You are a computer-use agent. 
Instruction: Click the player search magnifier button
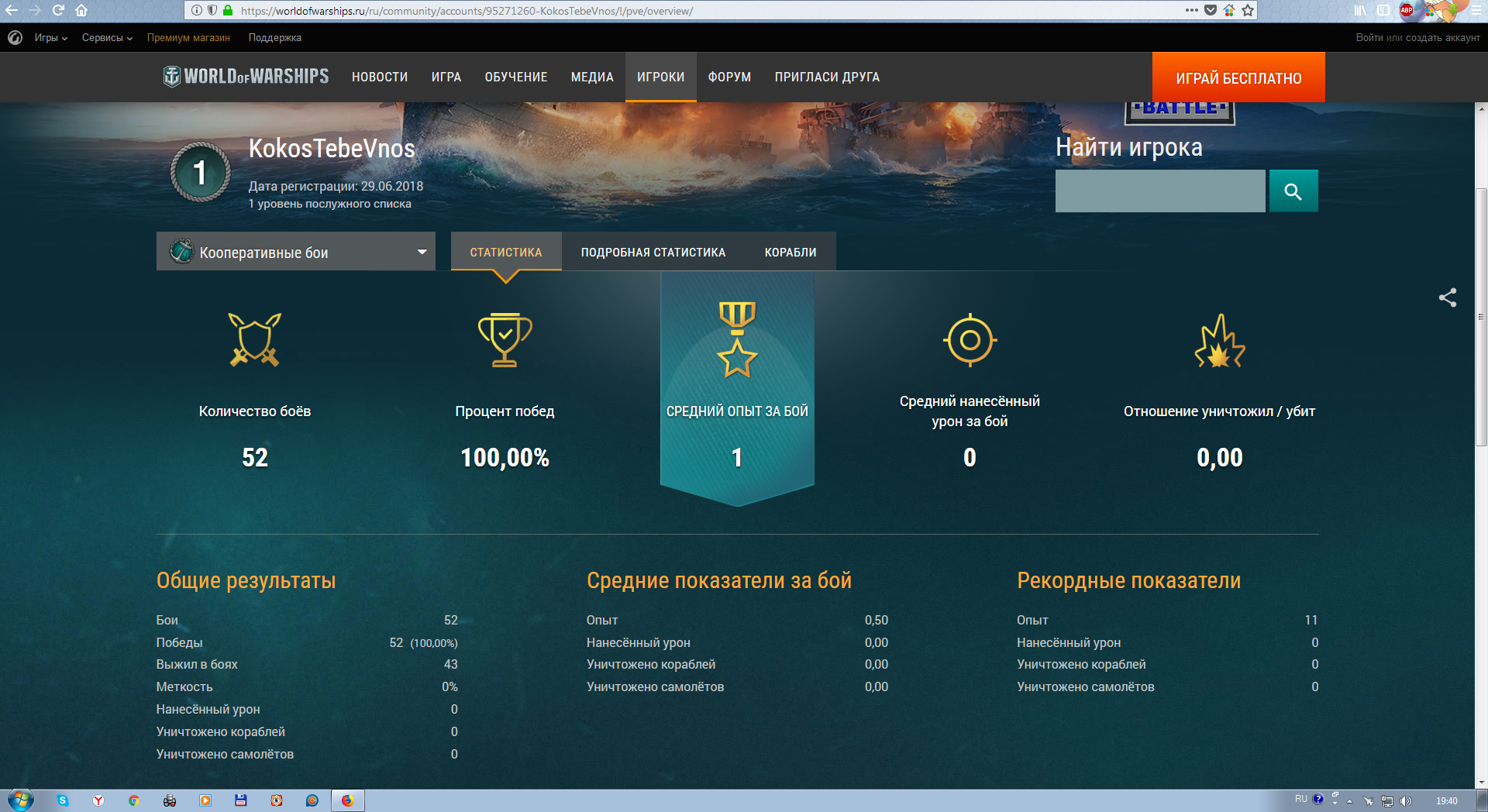point(1293,191)
